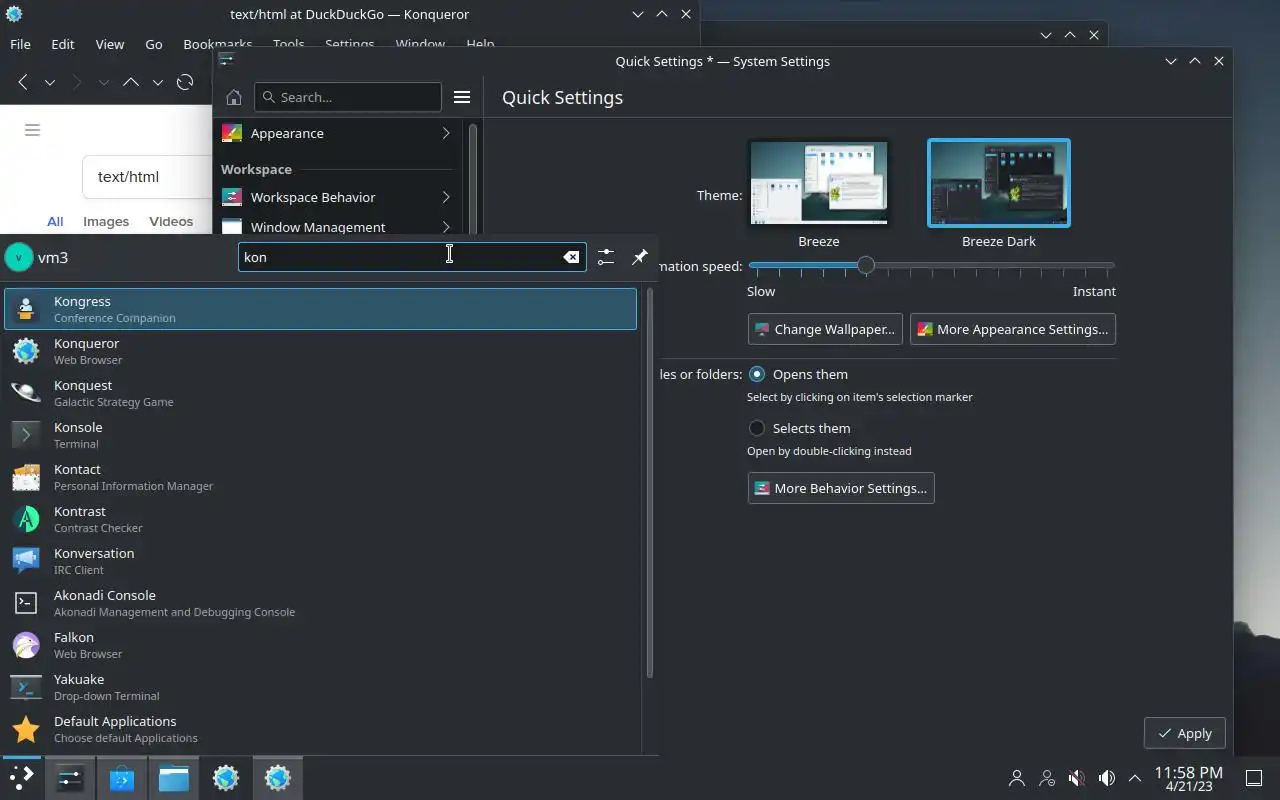Open Up-directory history dropdown in Konqueror
1280x800 pixels.
157,82
